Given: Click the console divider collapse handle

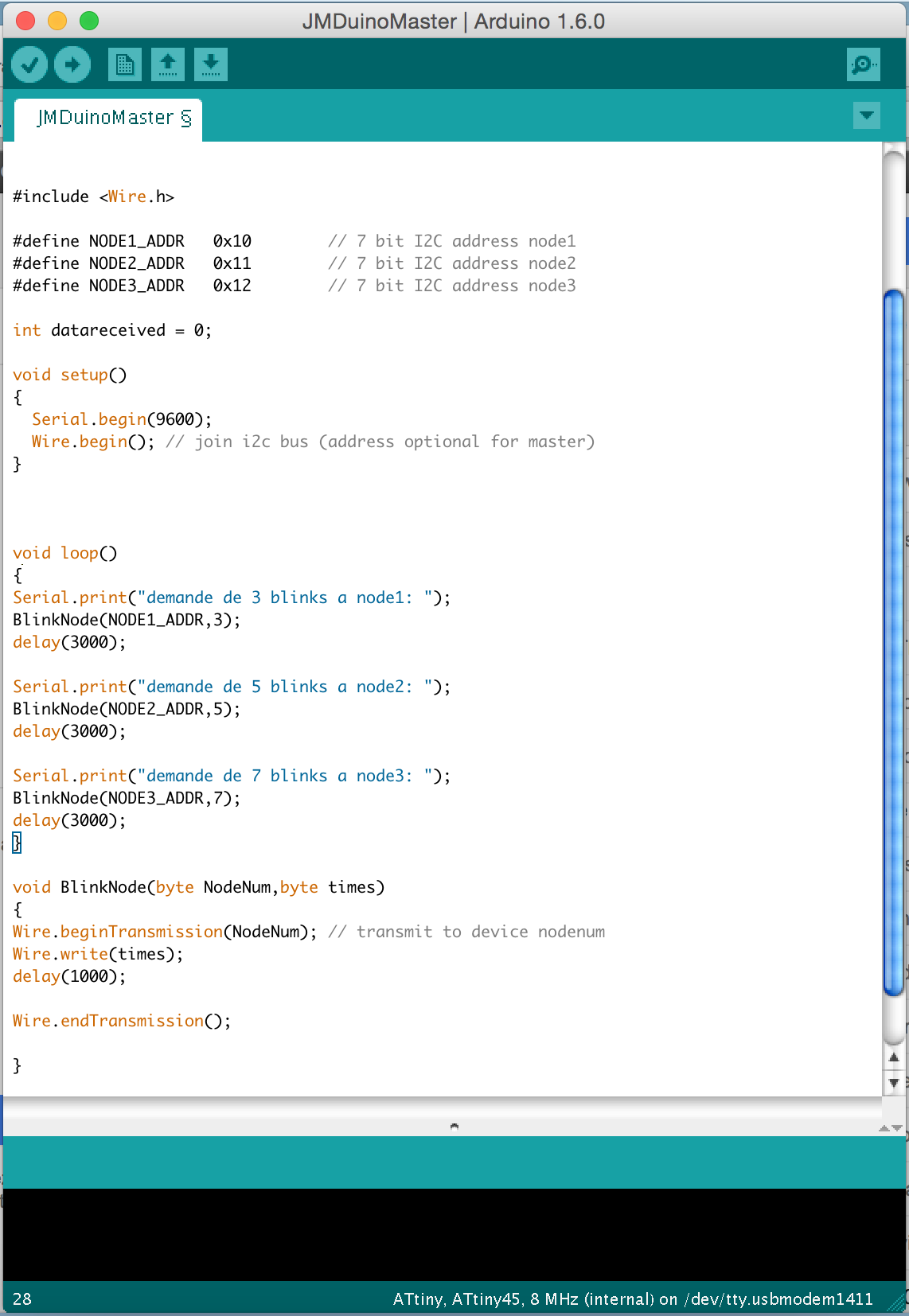Looking at the screenshot, I should 454,1126.
